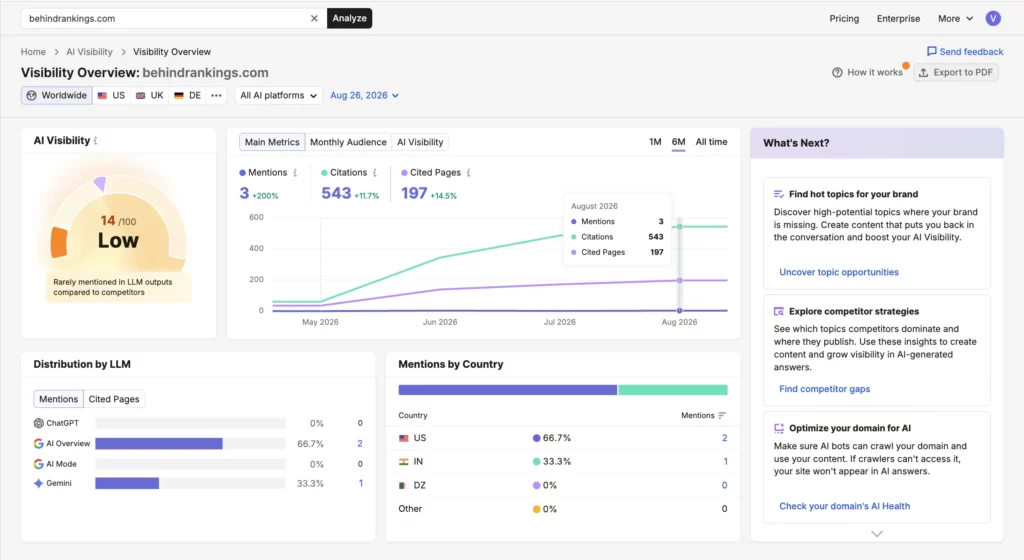1024x560 pixels.
Task: Switch to AI Visibility chart tab
Action: pos(420,142)
